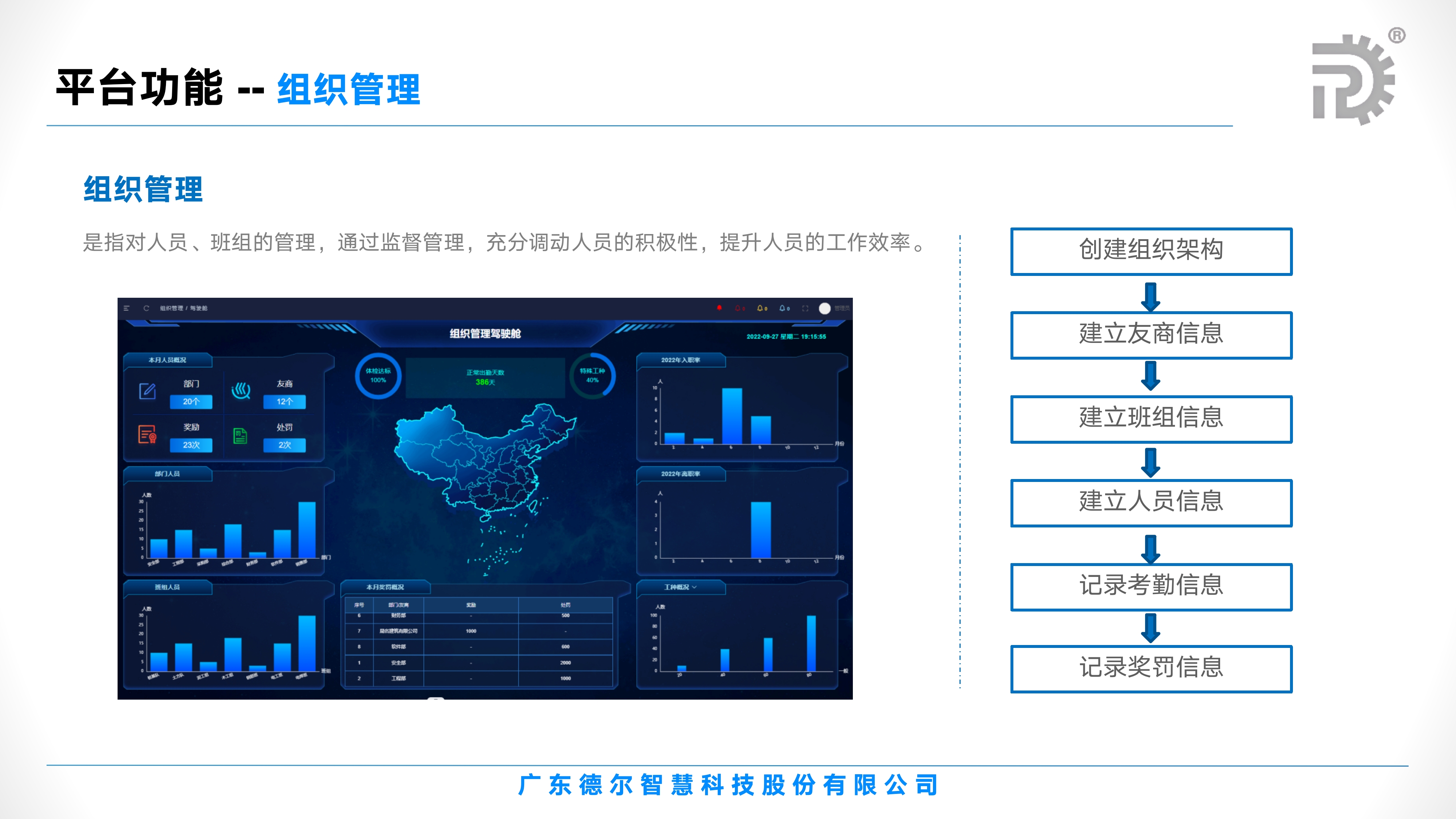
Task: Click the 建立友商信息 flow box
Action: pos(1151,335)
